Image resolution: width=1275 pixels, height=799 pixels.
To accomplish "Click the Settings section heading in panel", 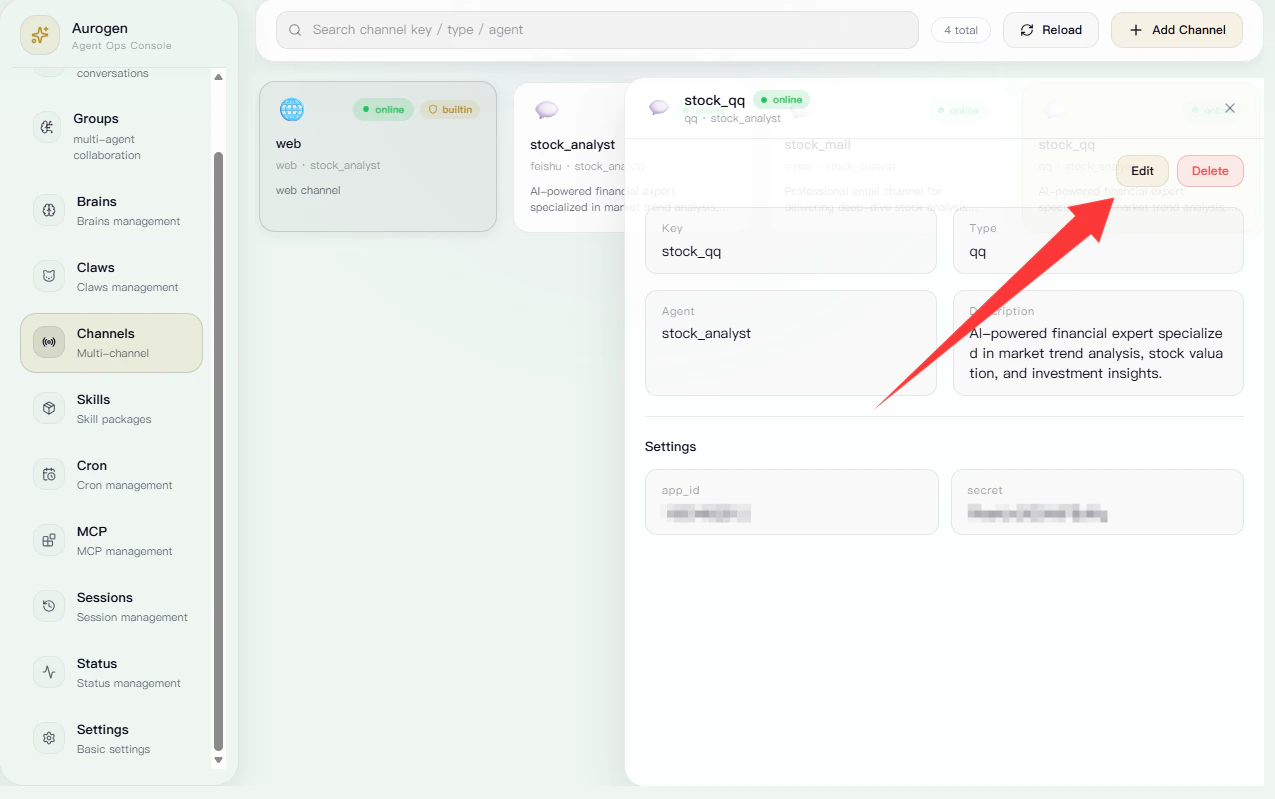I will (670, 446).
